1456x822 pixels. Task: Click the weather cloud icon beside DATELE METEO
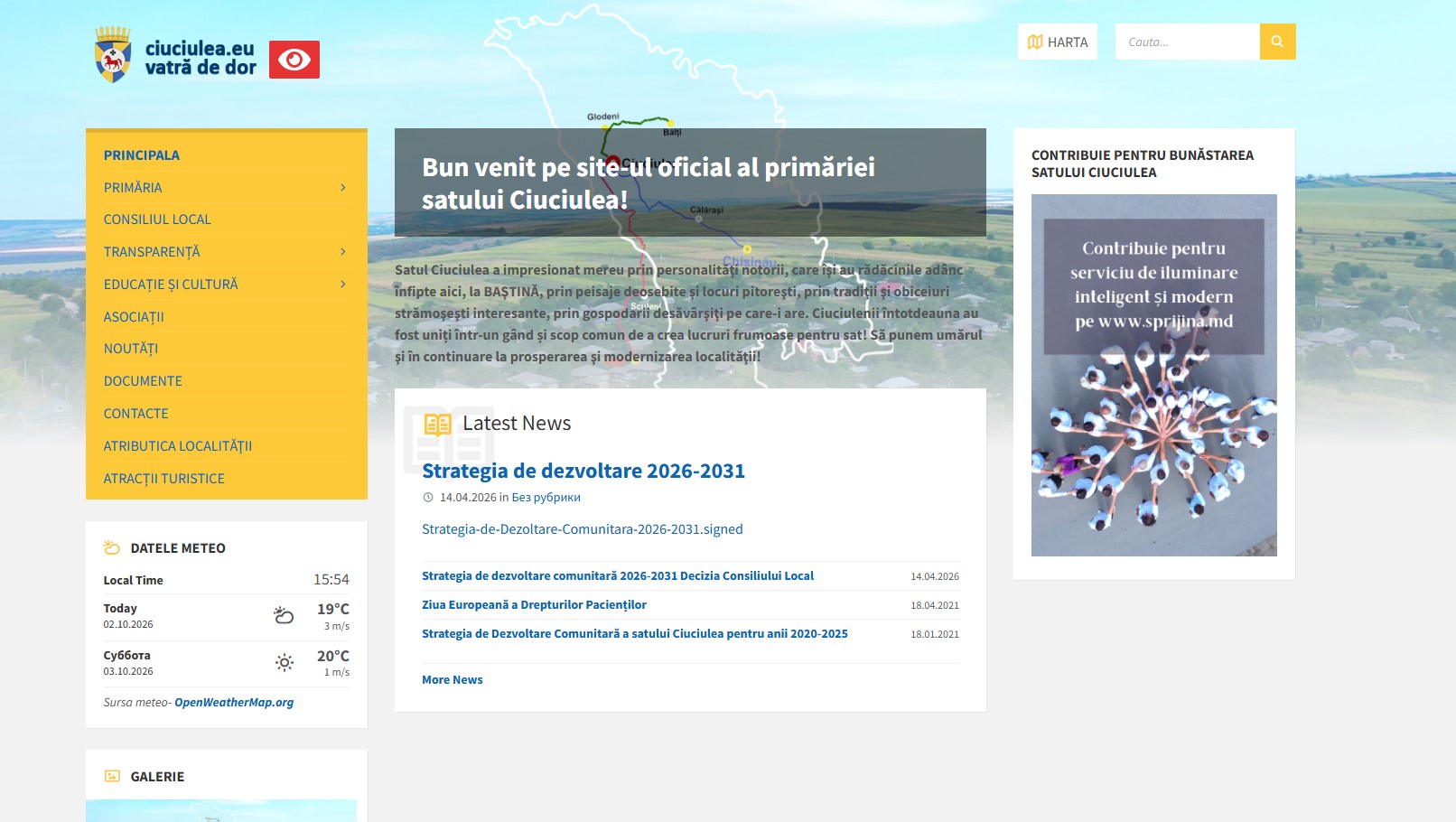click(112, 547)
